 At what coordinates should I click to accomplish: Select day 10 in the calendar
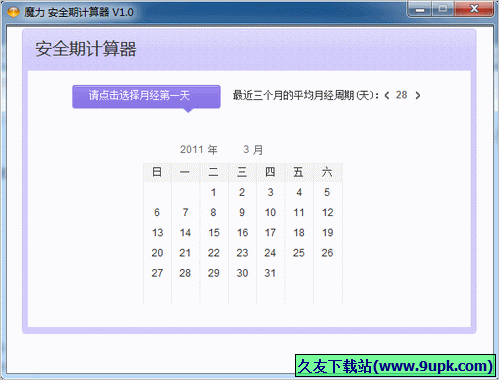(x=270, y=212)
